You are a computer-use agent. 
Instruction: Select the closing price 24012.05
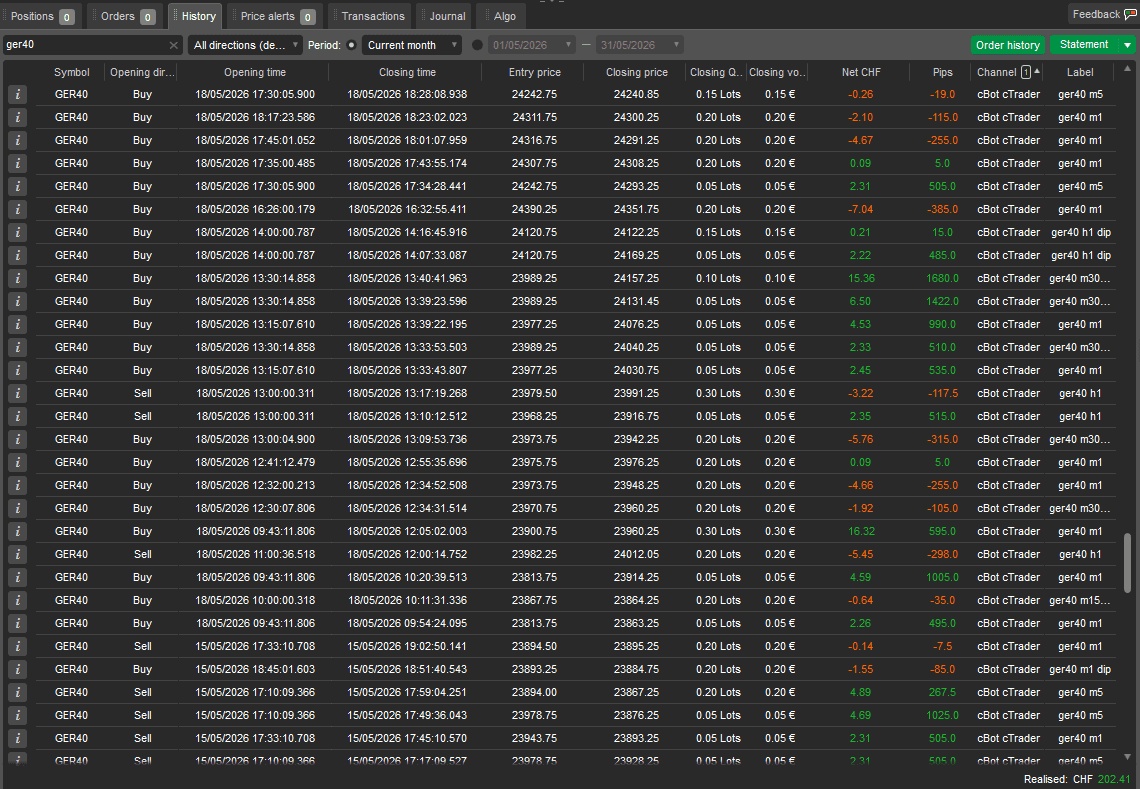(x=636, y=554)
